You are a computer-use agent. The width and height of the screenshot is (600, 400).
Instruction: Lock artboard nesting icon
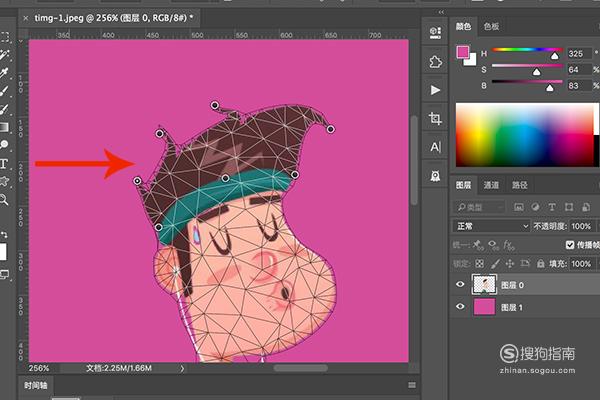(x=525, y=263)
